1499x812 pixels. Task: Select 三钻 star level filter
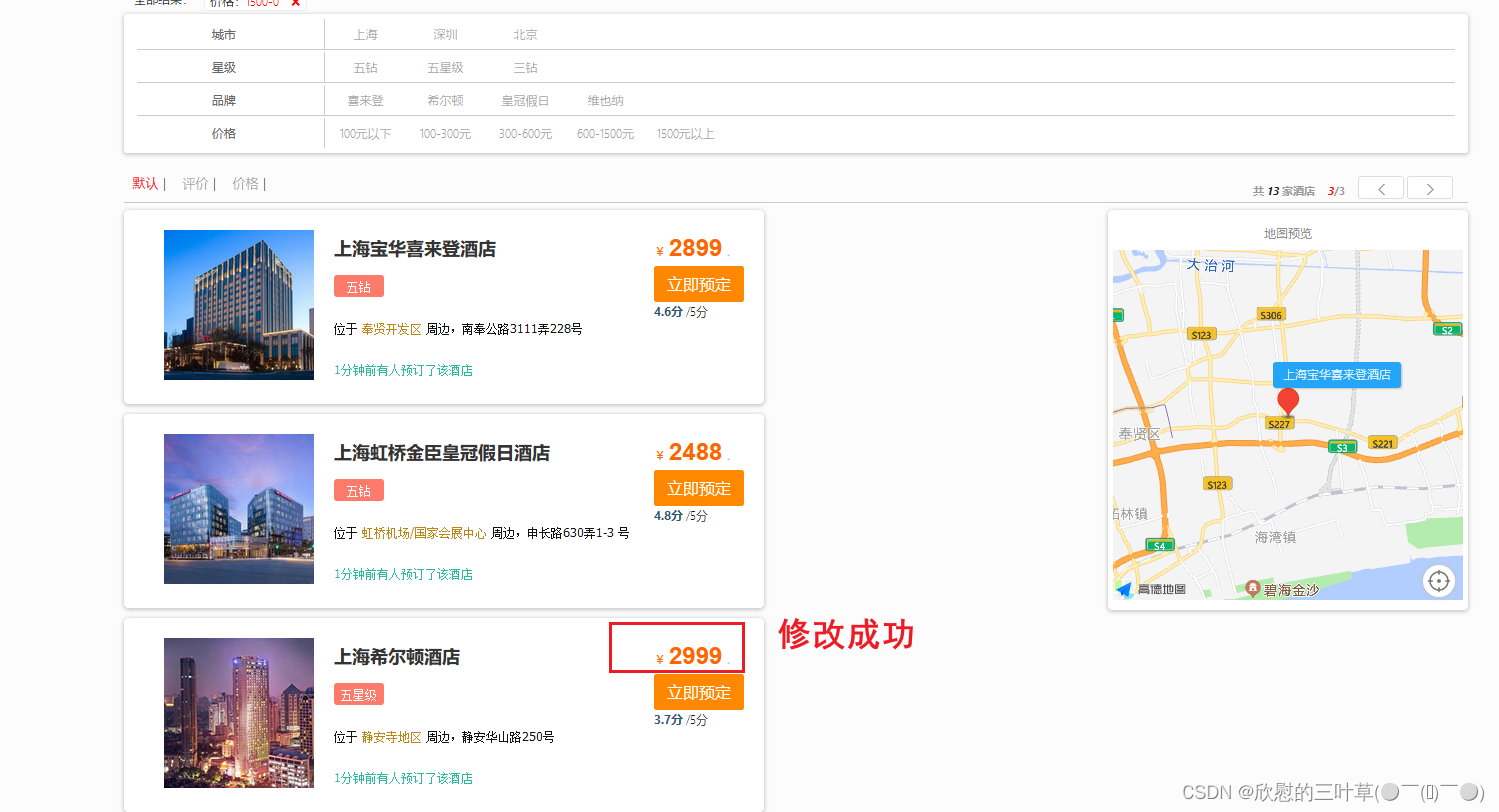(x=526, y=68)
